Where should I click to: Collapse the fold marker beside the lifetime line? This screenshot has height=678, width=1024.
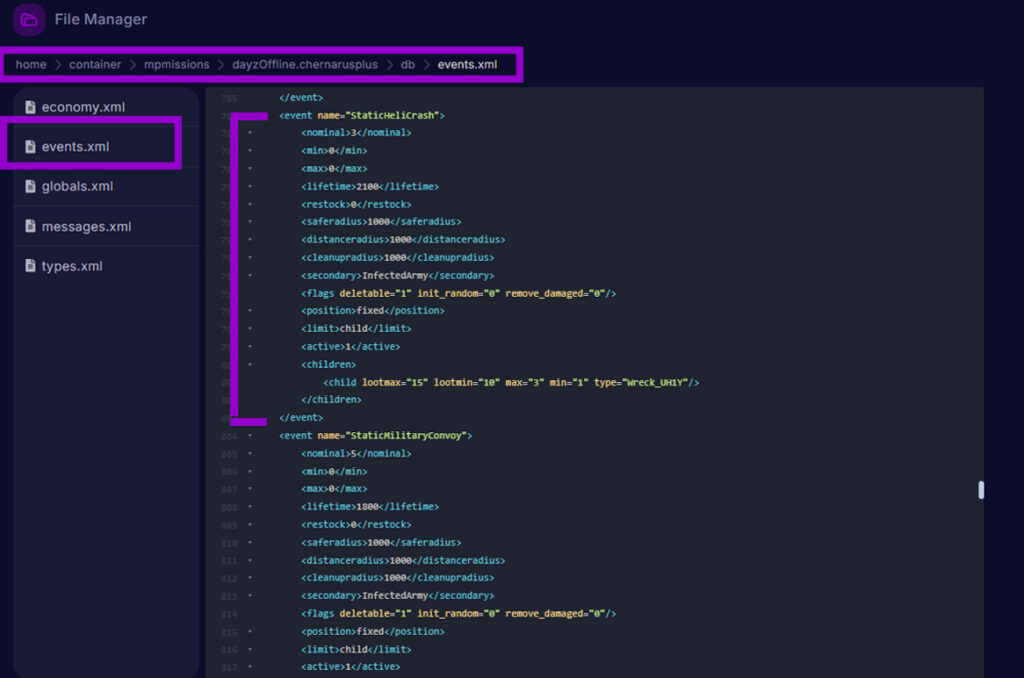click(249, 186)
